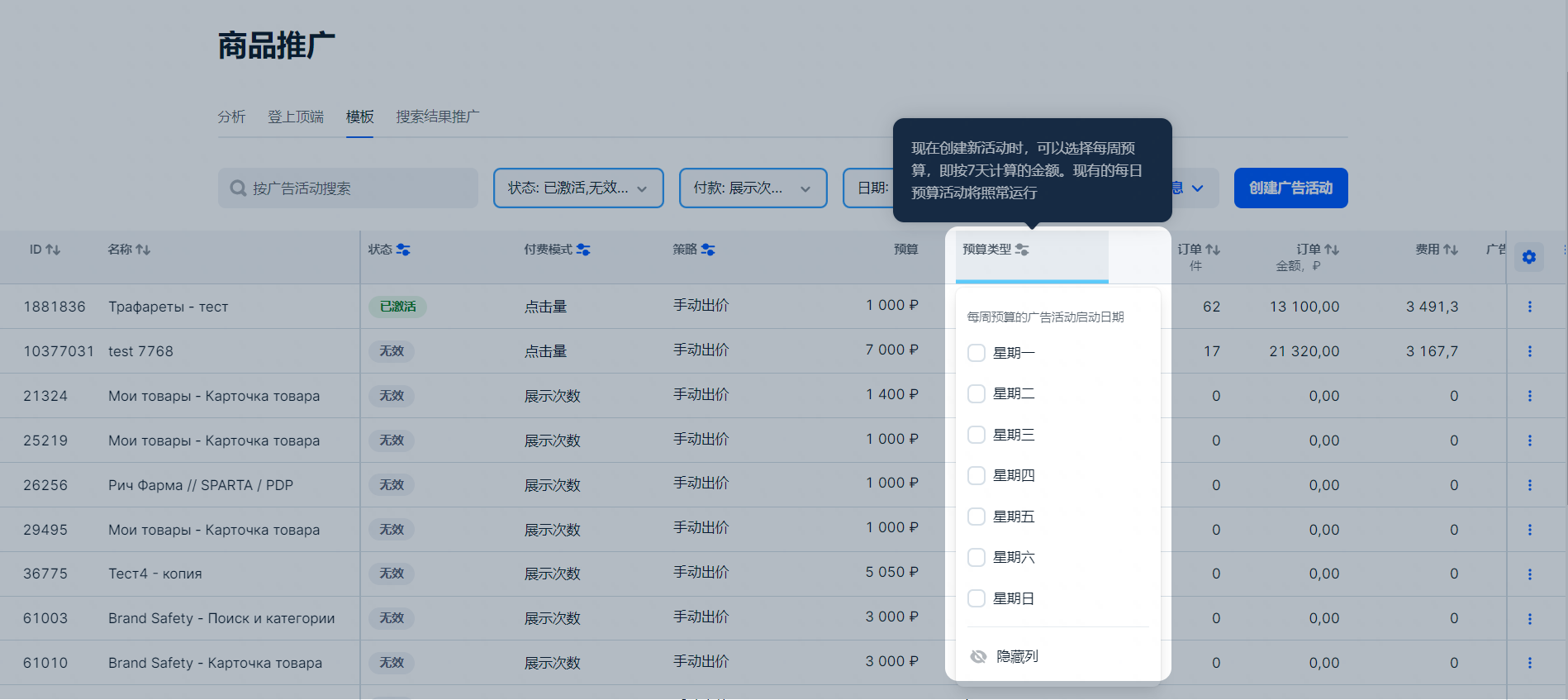
Task: Choose 隐藏列 in the column menu
Action: (1017, 656)
